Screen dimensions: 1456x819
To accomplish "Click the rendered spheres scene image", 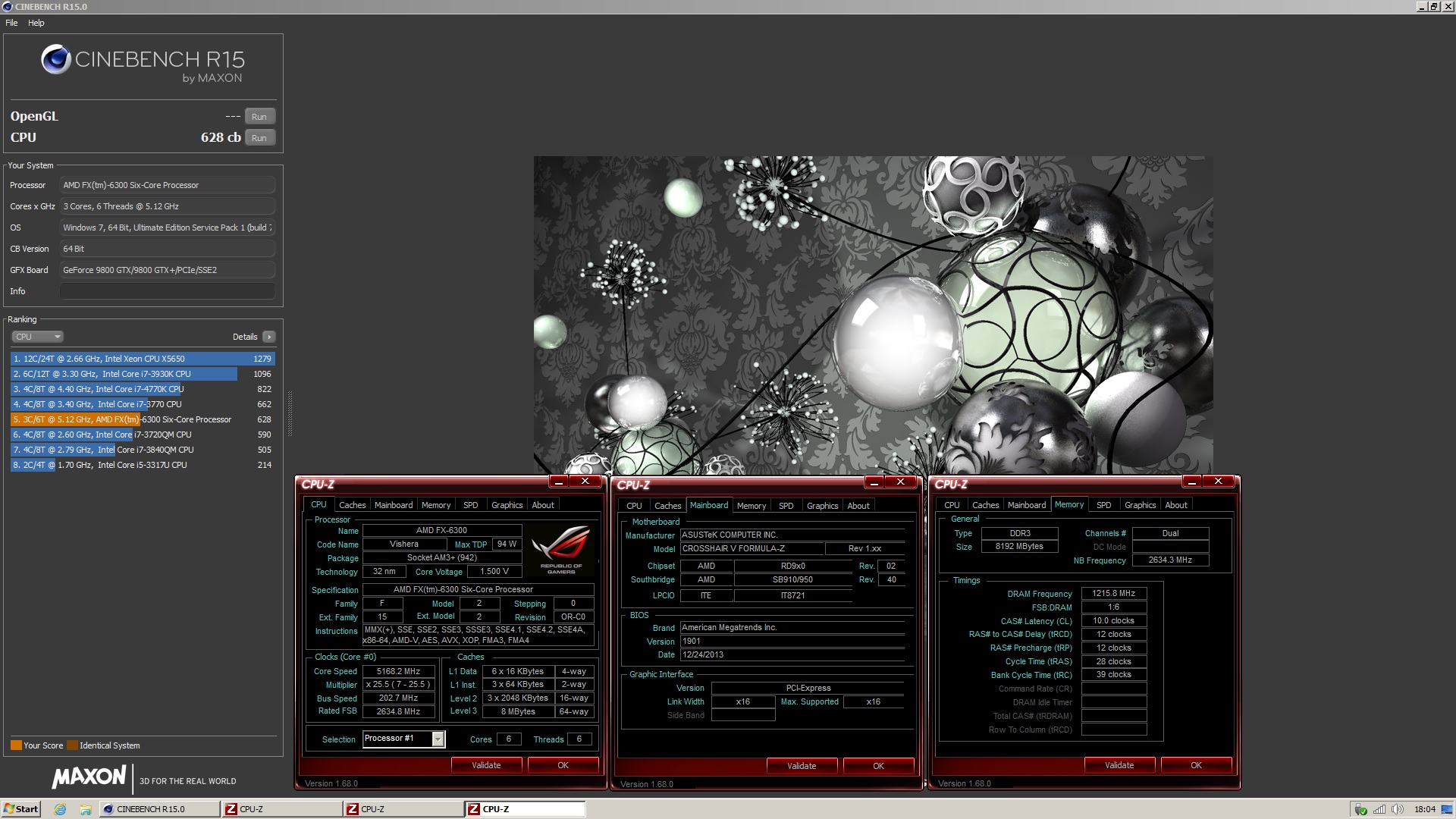I will point(873,315).
